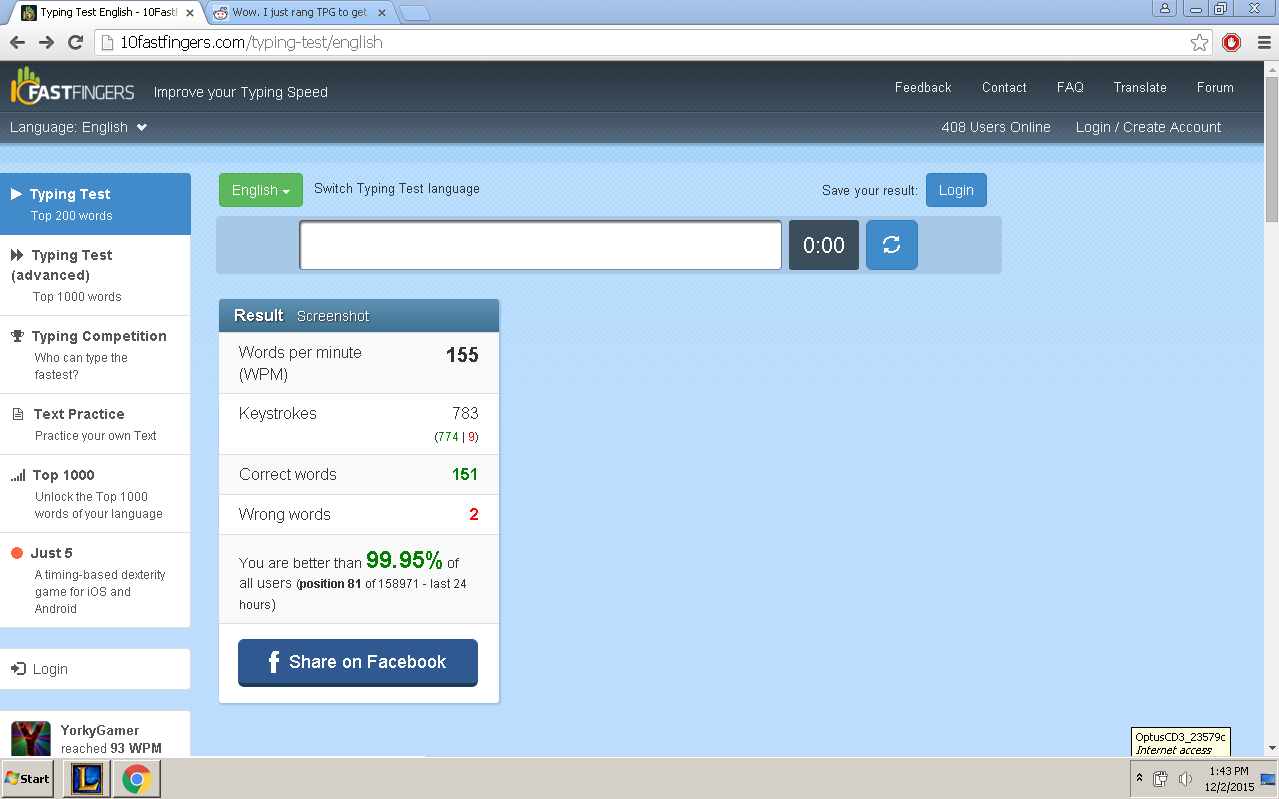Viewport: 1279px width, 799px height.
Task: Click the blue Login button beside Save your result
Action: (x=955, y=190)
